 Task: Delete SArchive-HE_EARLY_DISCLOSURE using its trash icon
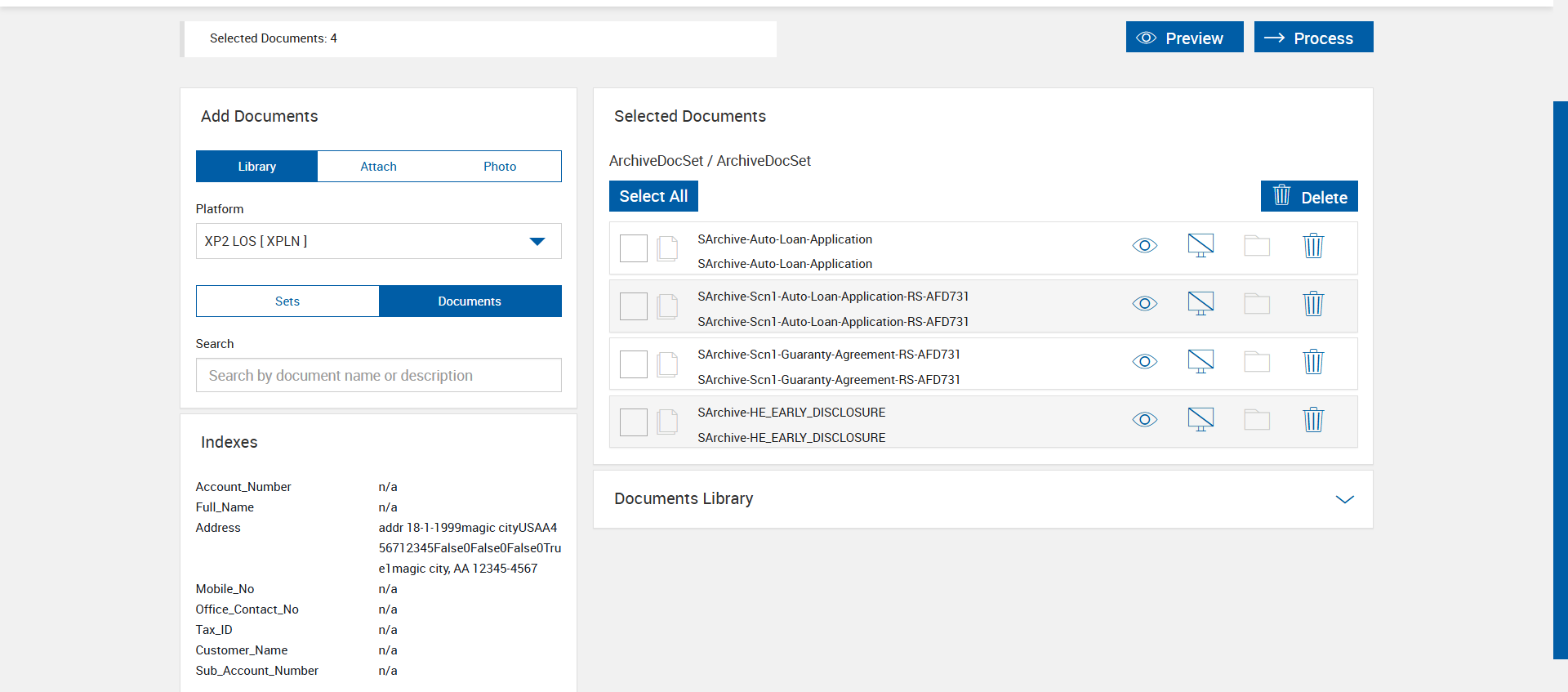[1312, 420]
